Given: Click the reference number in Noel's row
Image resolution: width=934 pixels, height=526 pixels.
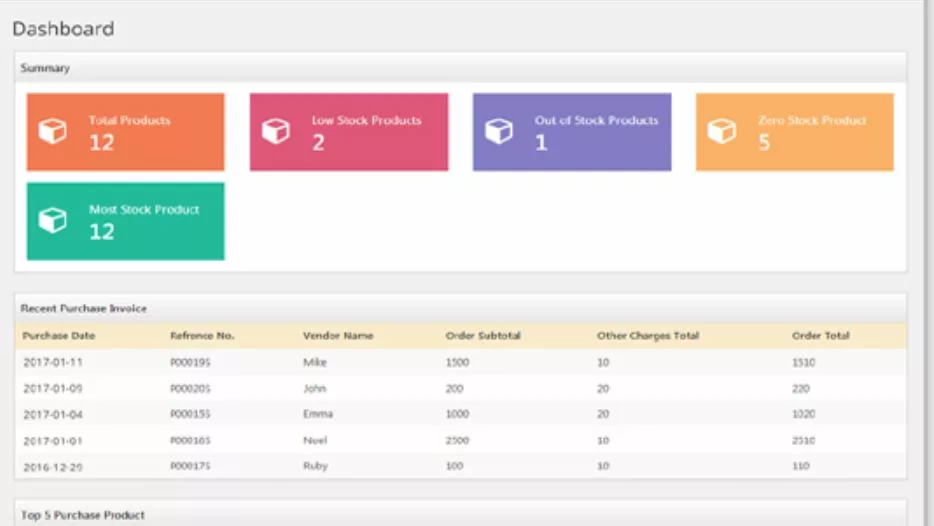Looking at the screenshot, I should point(190,441).
